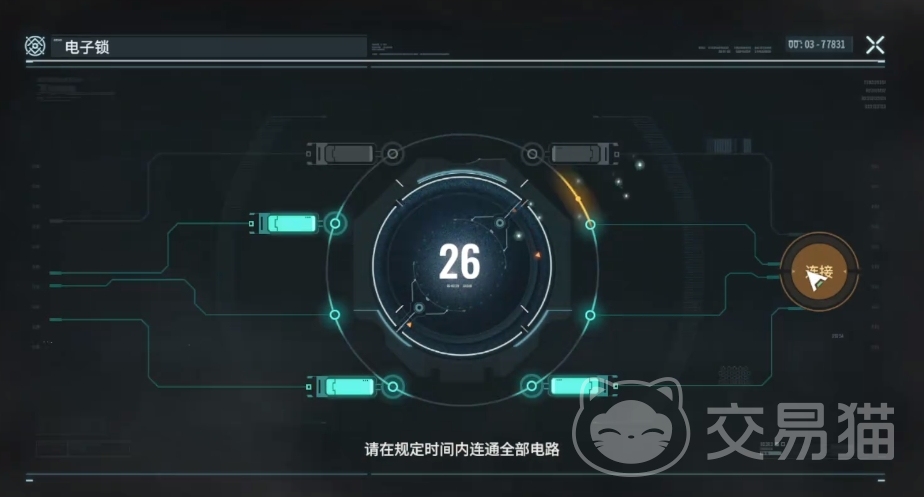Click the lower-right small cyan ring node
924x497 pixels.
coord(590,315)
